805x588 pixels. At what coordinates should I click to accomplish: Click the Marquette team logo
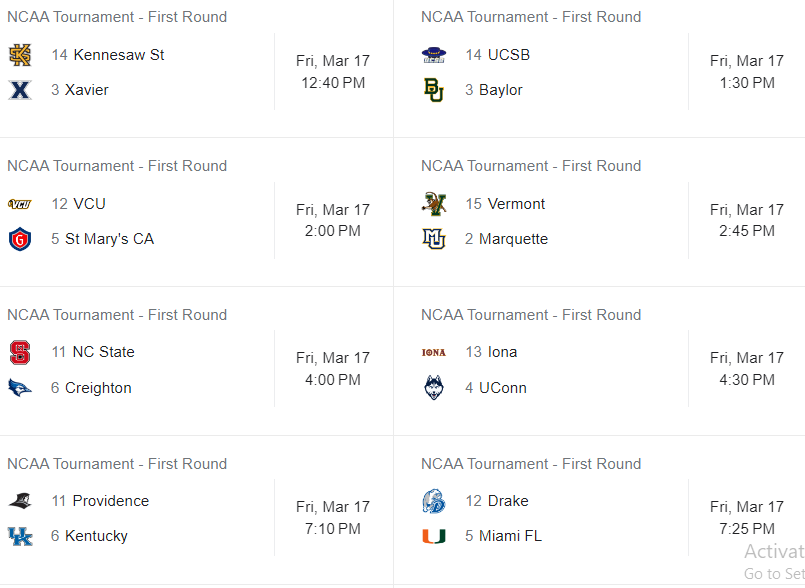(x=434, y=239)
